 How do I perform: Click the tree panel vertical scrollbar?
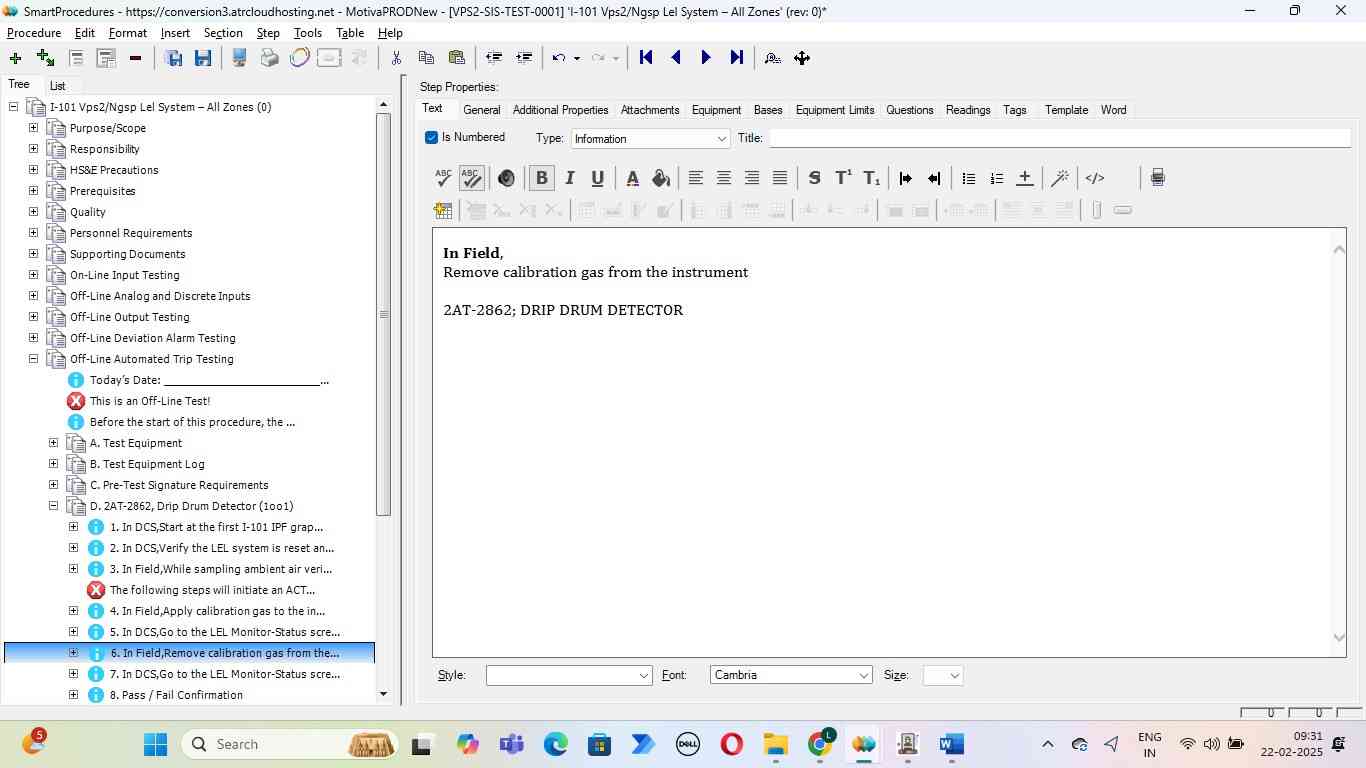point(384,315)
